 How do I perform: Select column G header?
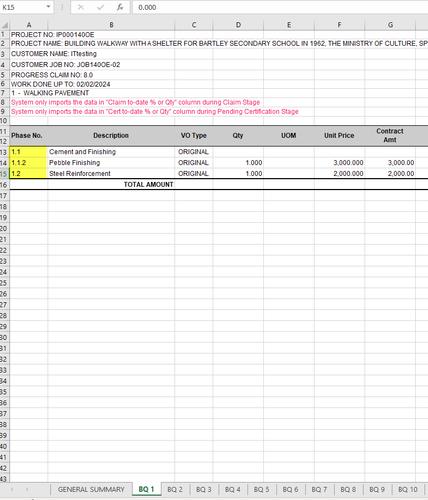pyautogui.click(x=390, y=25)
